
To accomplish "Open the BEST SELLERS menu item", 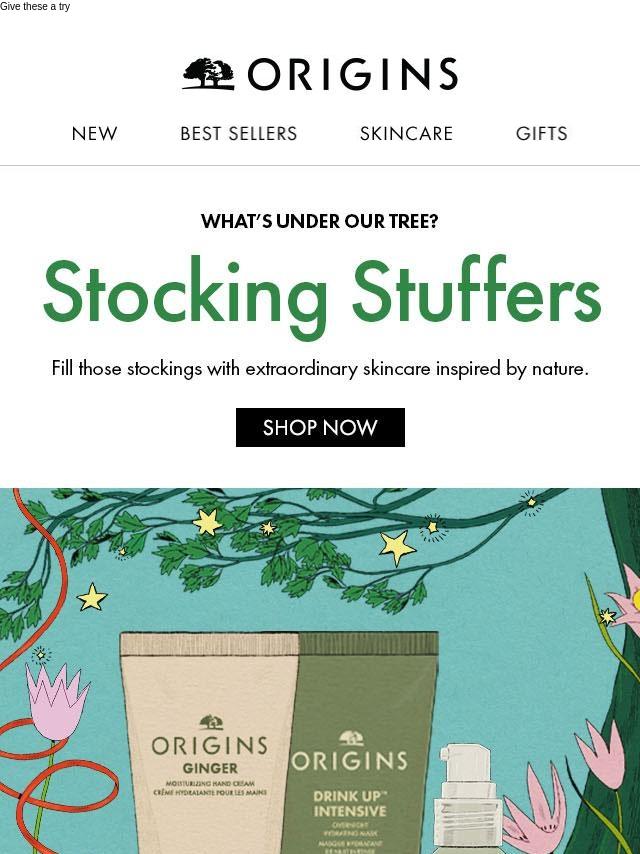I will coord(239,133).
